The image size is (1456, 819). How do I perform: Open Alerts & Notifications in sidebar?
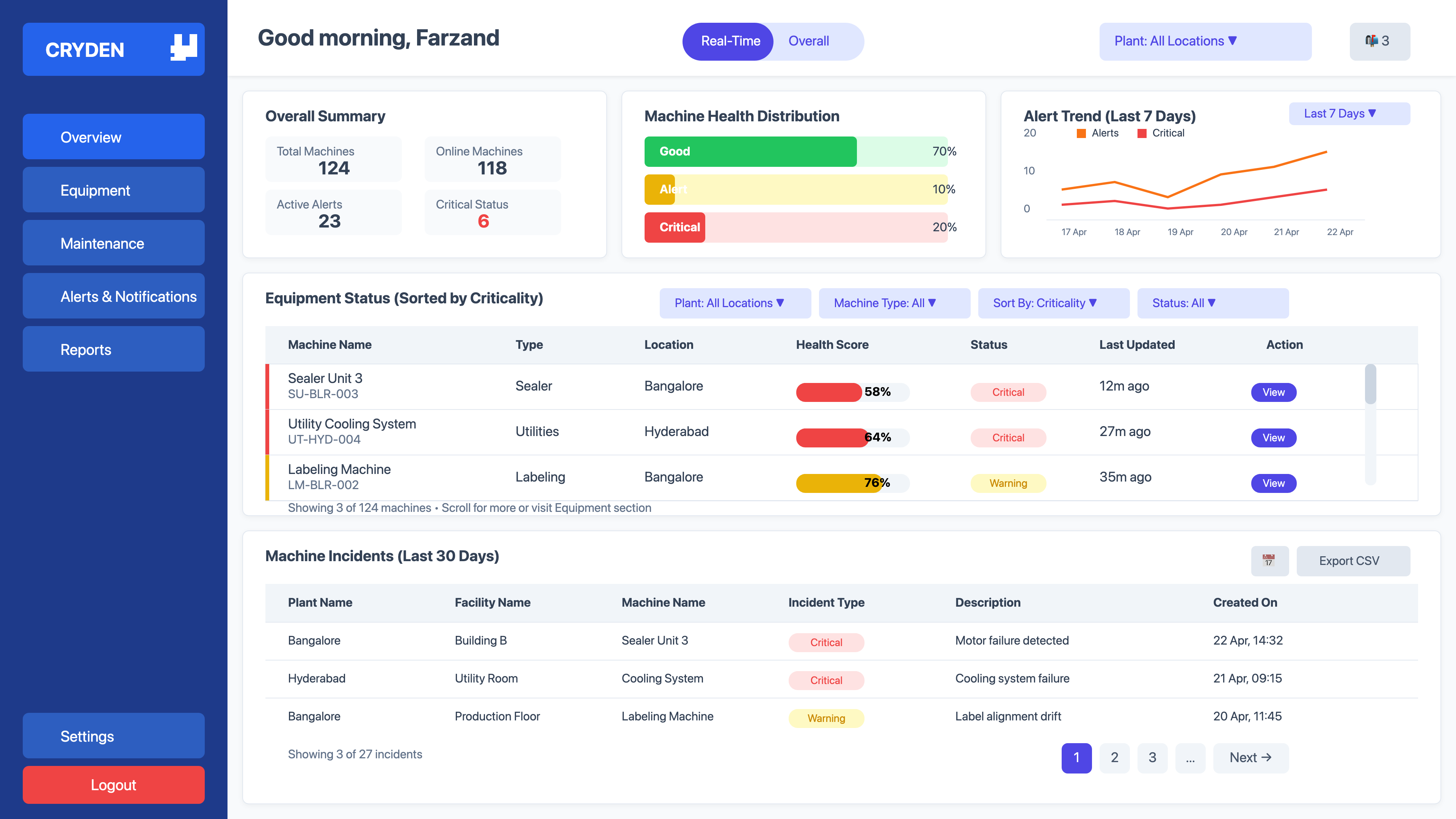(x=114, y=296)
